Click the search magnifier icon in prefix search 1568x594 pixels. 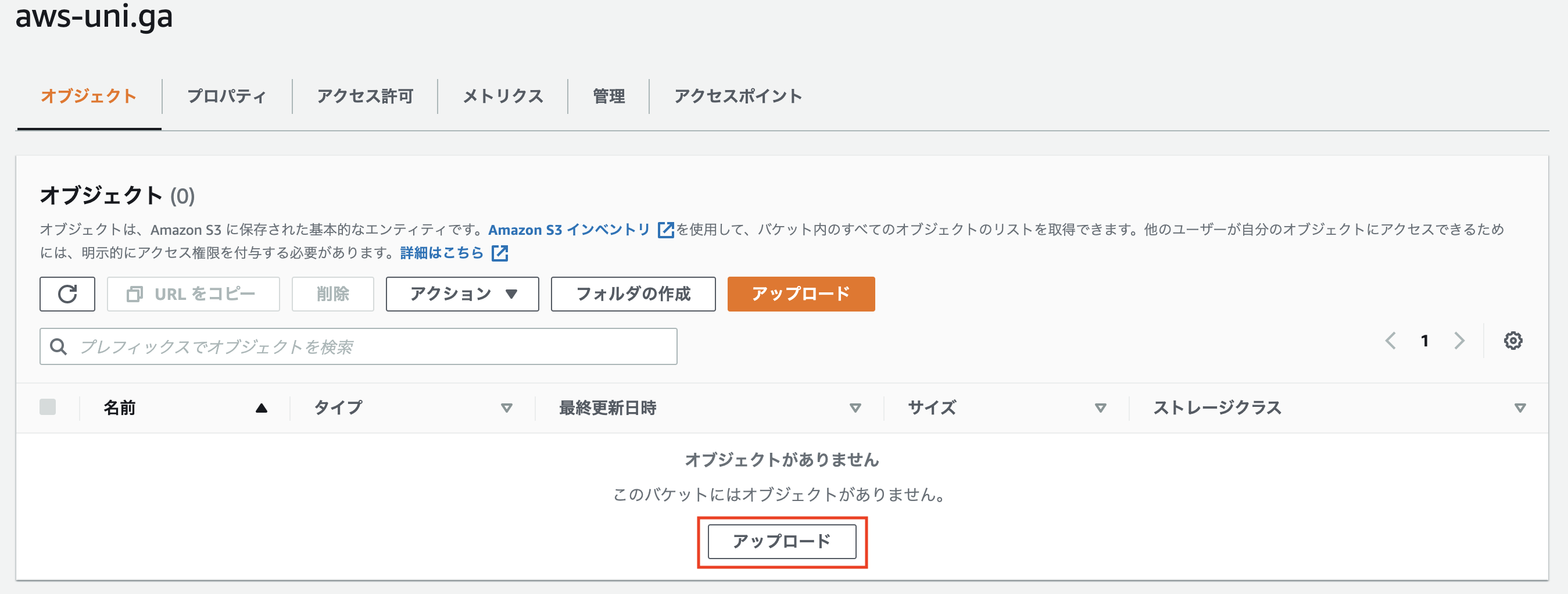pos(60,346)
